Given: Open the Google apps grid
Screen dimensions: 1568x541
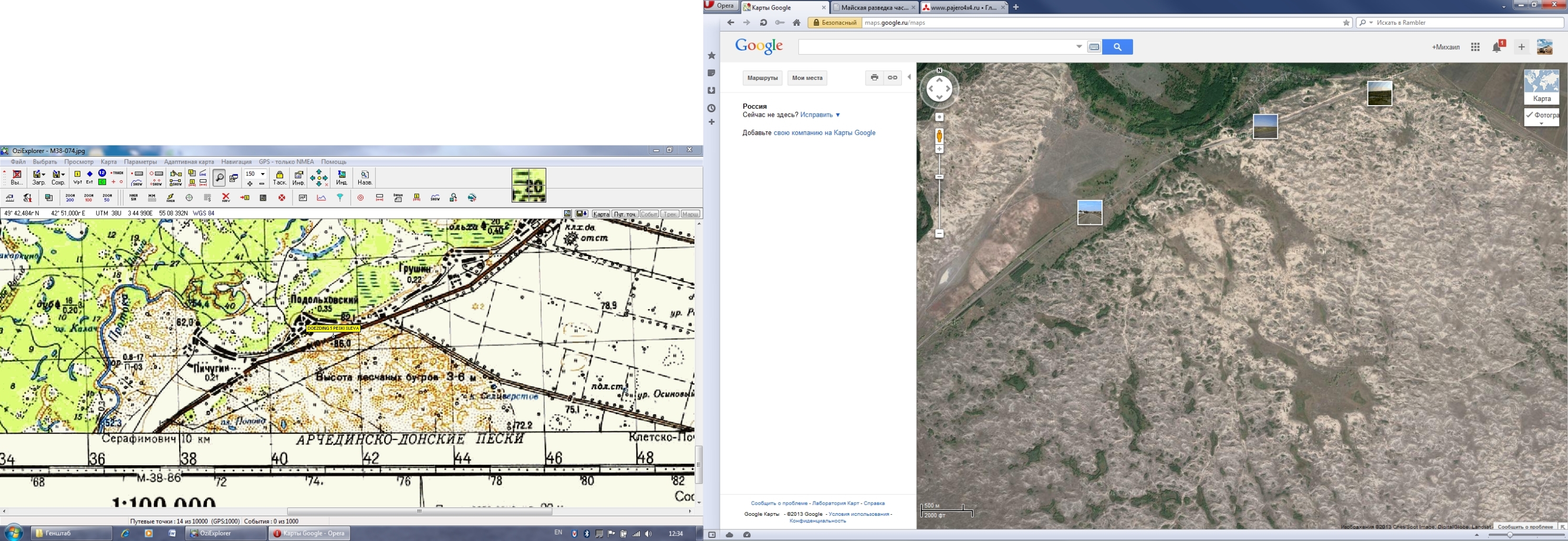Looking at the screenshot, I should pyautogui.click(x=1475, y=47).
